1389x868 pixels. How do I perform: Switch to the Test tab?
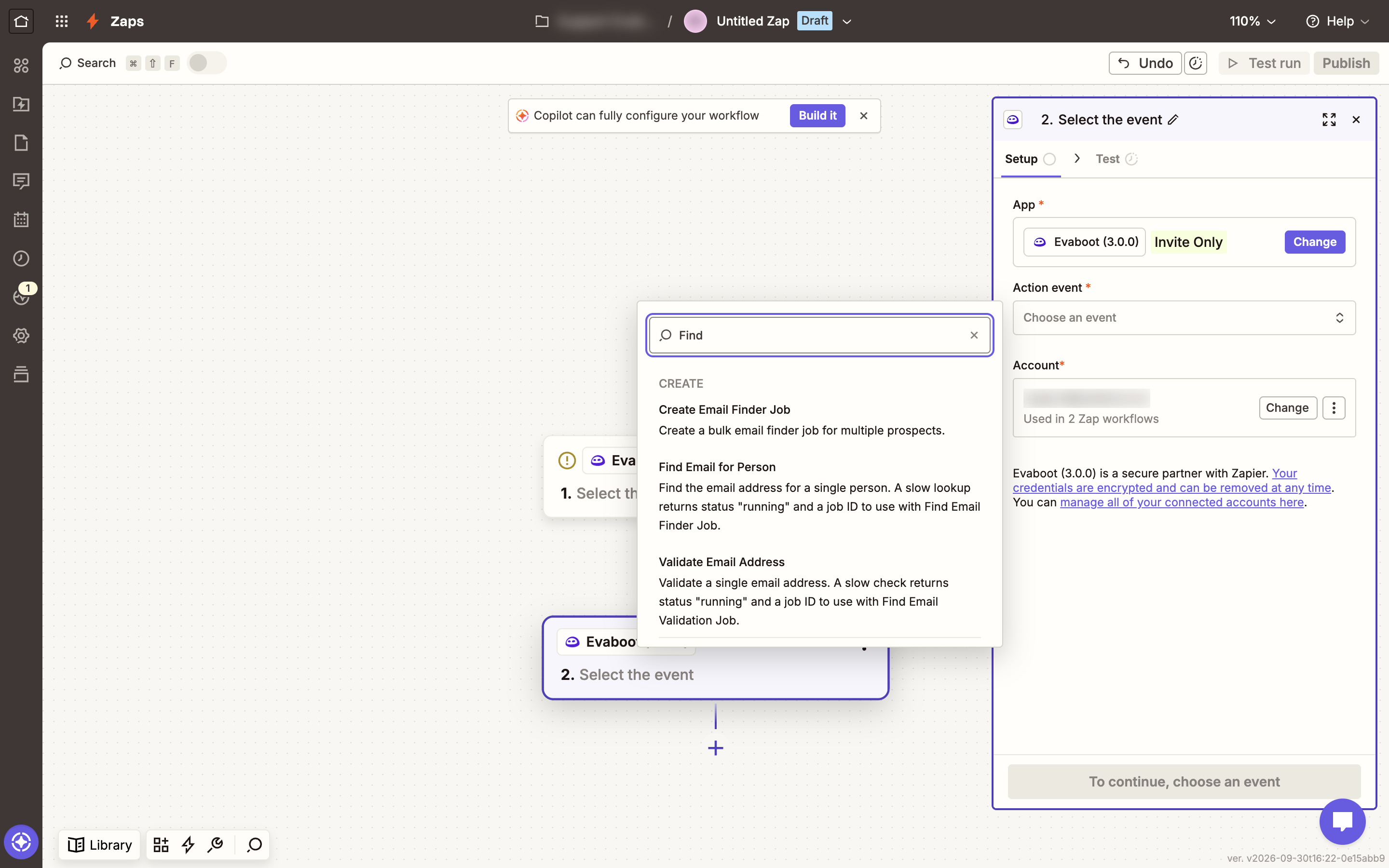(x=1116, y=159)
